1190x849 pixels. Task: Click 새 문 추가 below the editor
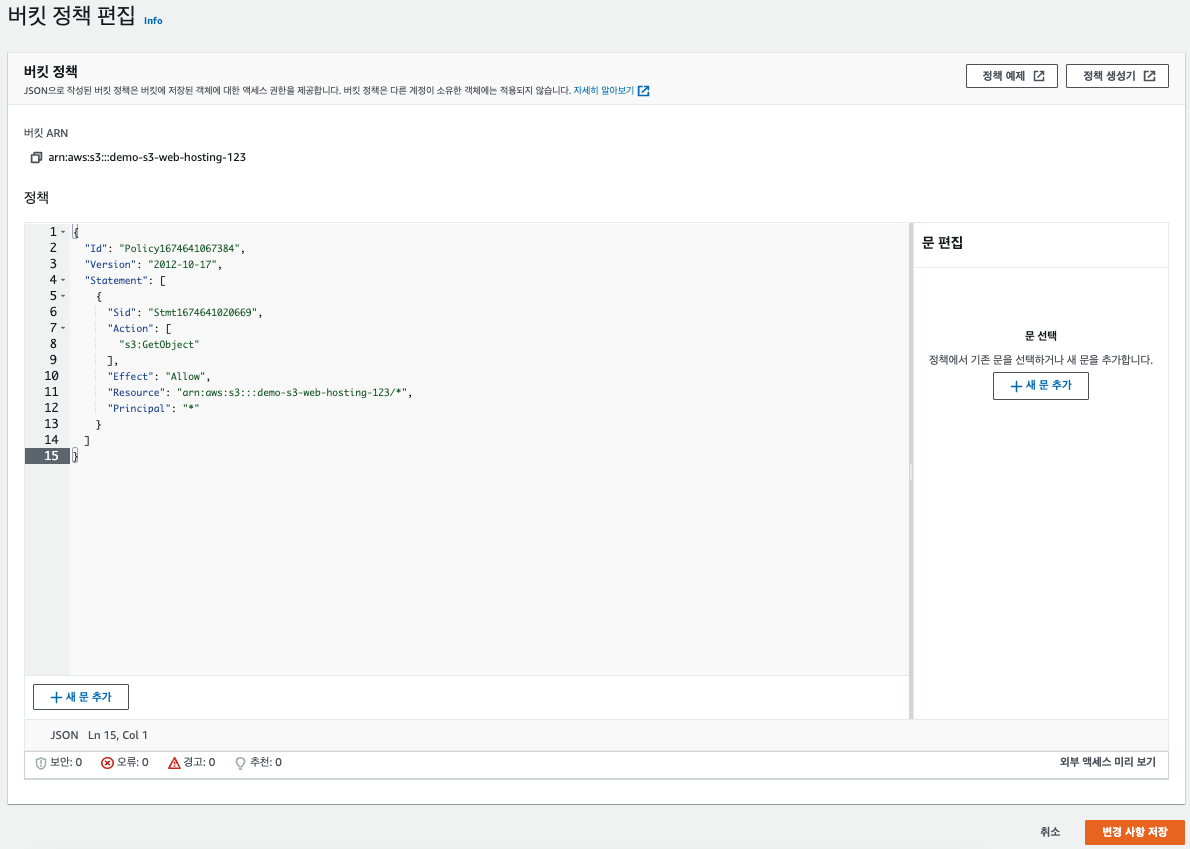point(81,696)
